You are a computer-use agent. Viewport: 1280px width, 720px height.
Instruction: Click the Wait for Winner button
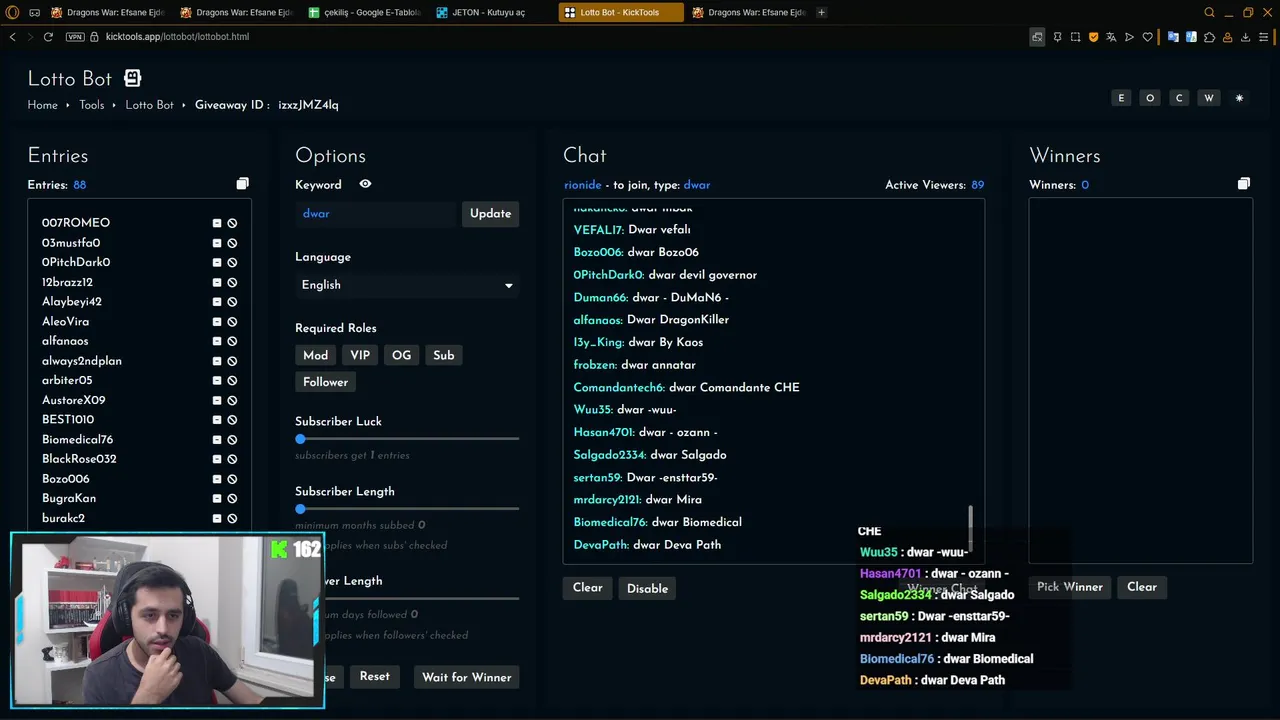[467, 677]
